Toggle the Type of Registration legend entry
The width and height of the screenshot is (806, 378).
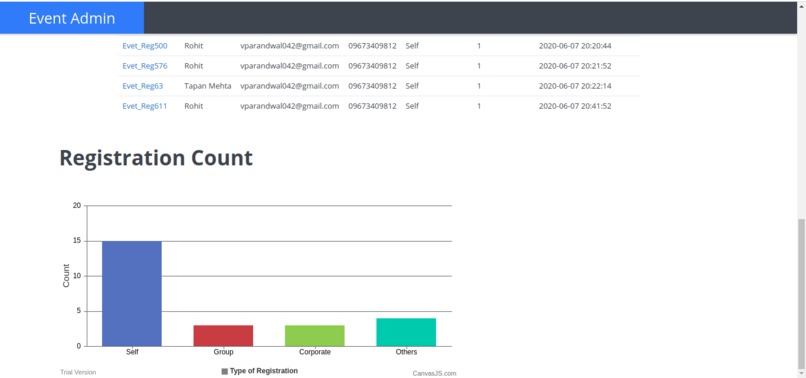click(260, 371)
